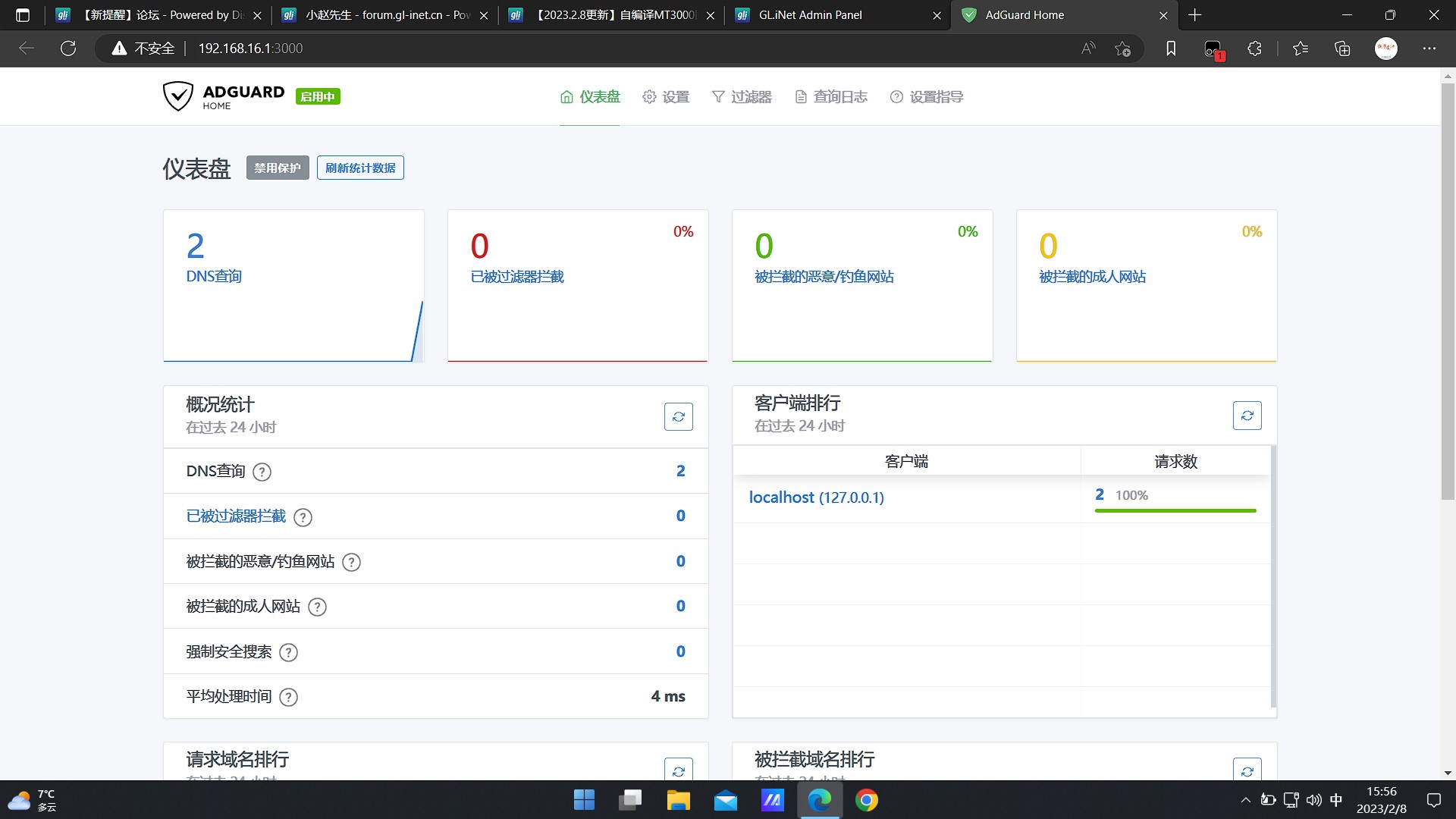Click browser extensions puzzle icon

tap(1254, 49)
